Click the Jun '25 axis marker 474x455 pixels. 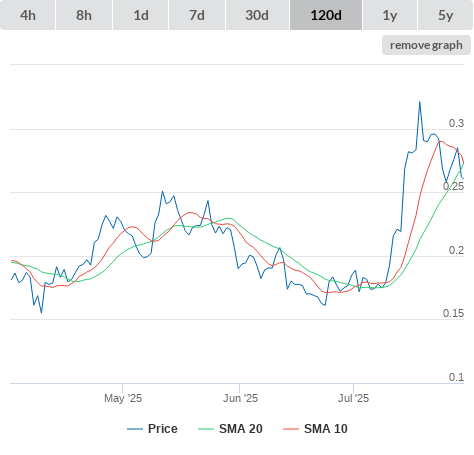pos(240,398)
